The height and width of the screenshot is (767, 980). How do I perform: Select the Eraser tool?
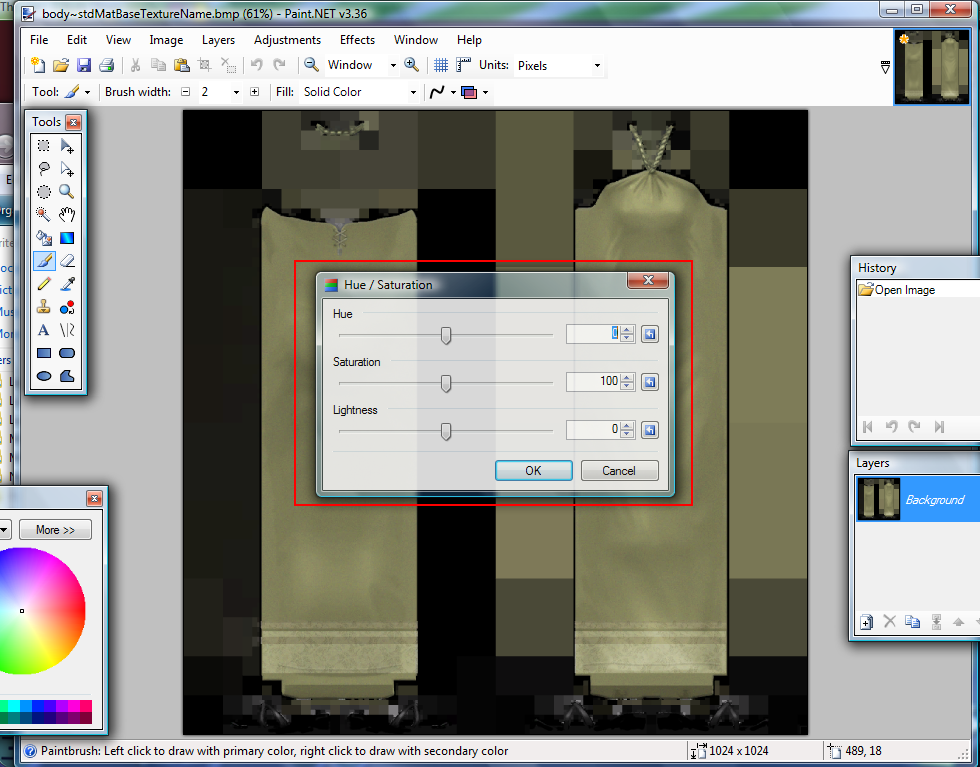[67, 261]
